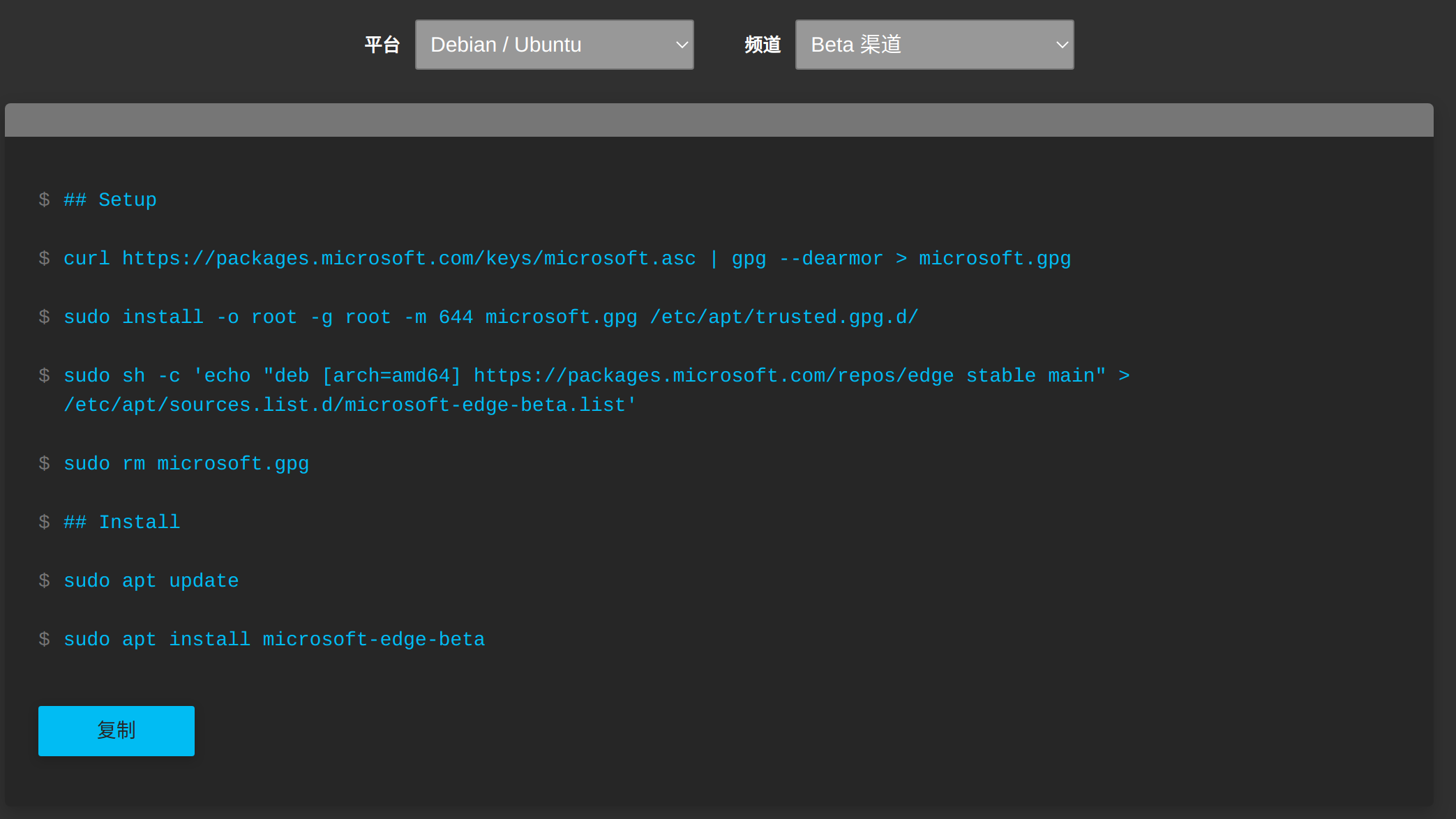Click the 'sudo rm microsoft.gpg' command
This screenshot has width=1456, height=819.
(186, 464)
